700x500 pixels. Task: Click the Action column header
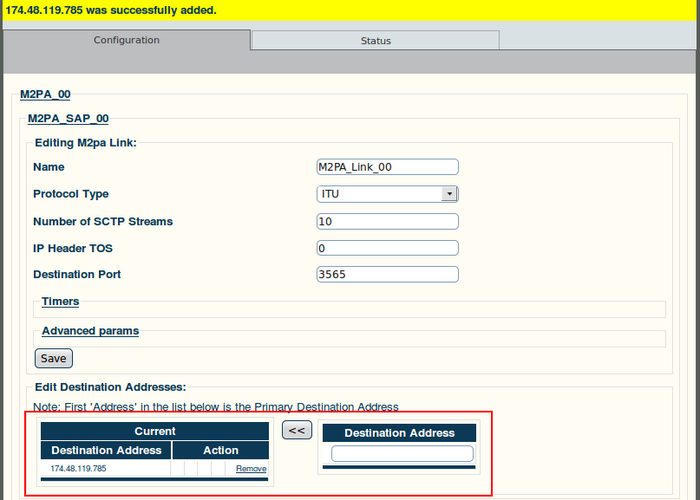point(221,450)
